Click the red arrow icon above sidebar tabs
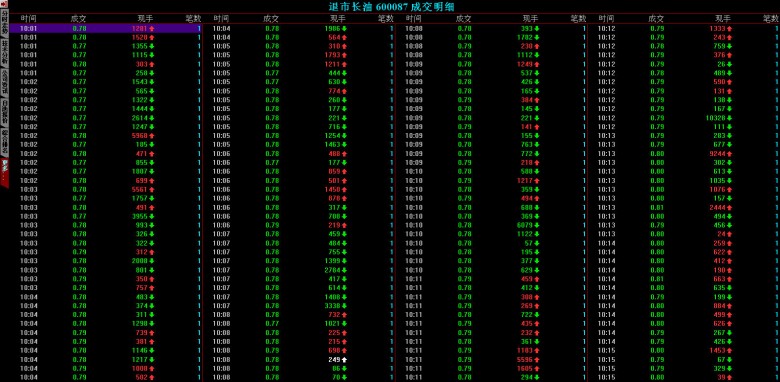This screenshot has width=780, height=382. pos(4,4)
